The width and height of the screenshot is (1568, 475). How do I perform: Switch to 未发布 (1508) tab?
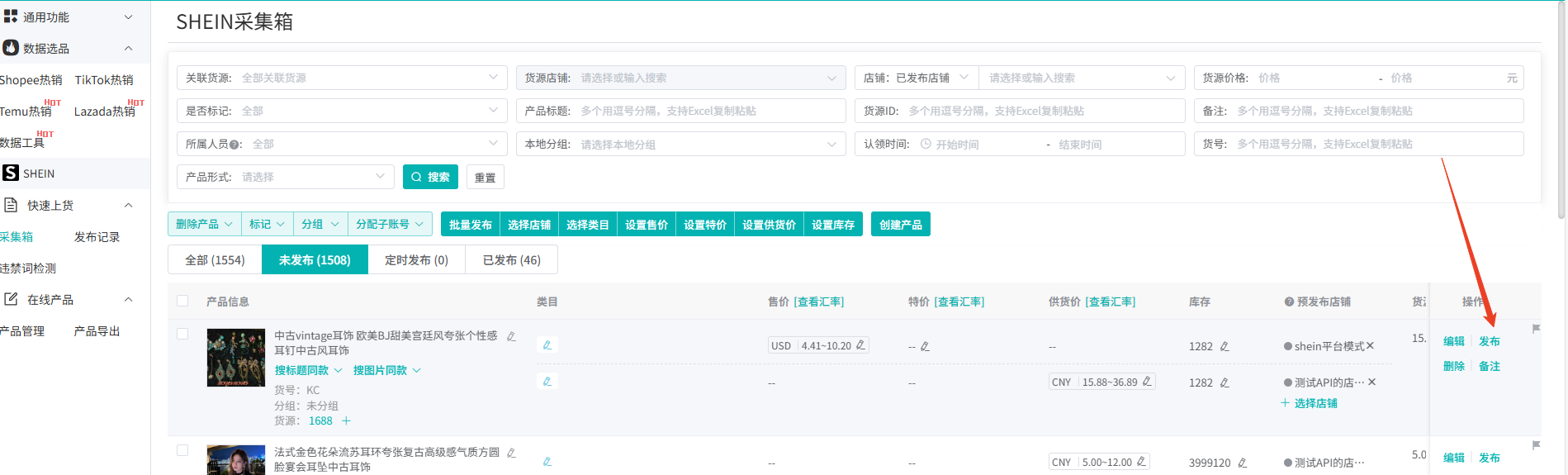point(315,259)
